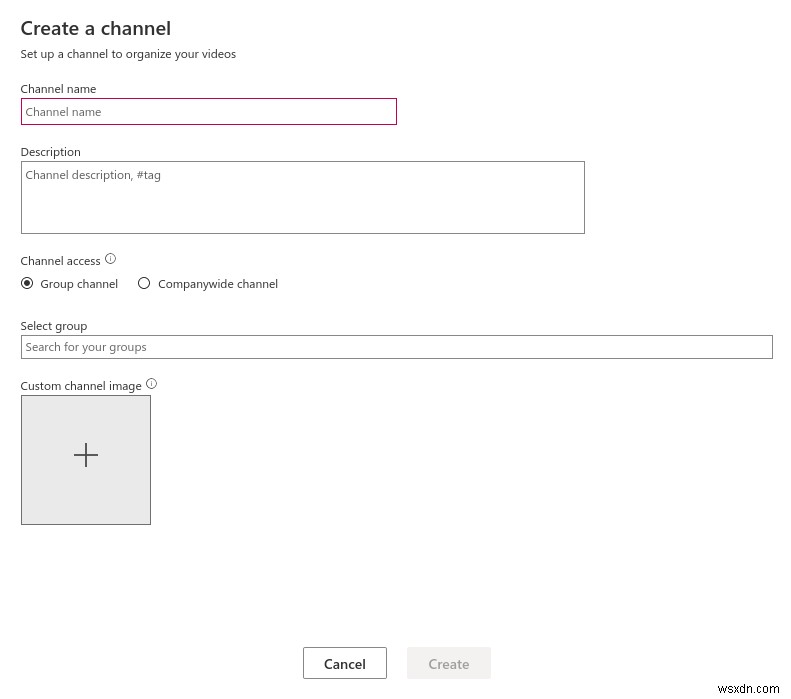Select the Companywide channel radio button
This screenshot has width=791, height=699.
click(x=144, y=283)
